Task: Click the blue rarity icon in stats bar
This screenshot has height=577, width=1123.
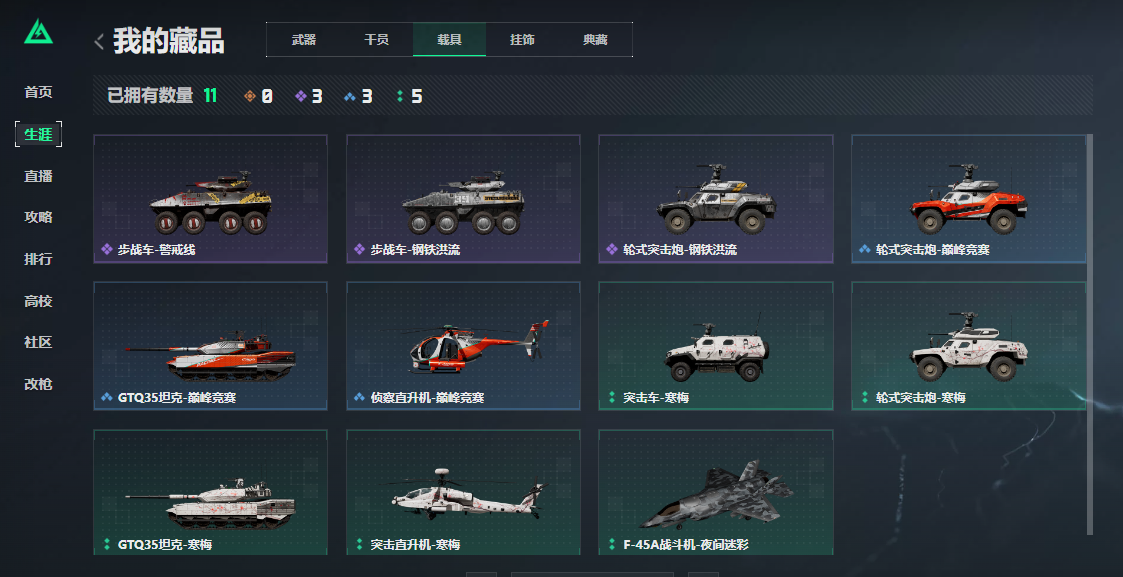Action: [350, 96]
